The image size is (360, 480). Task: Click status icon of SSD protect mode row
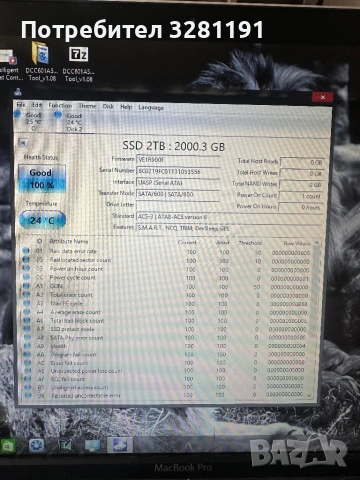27,329
